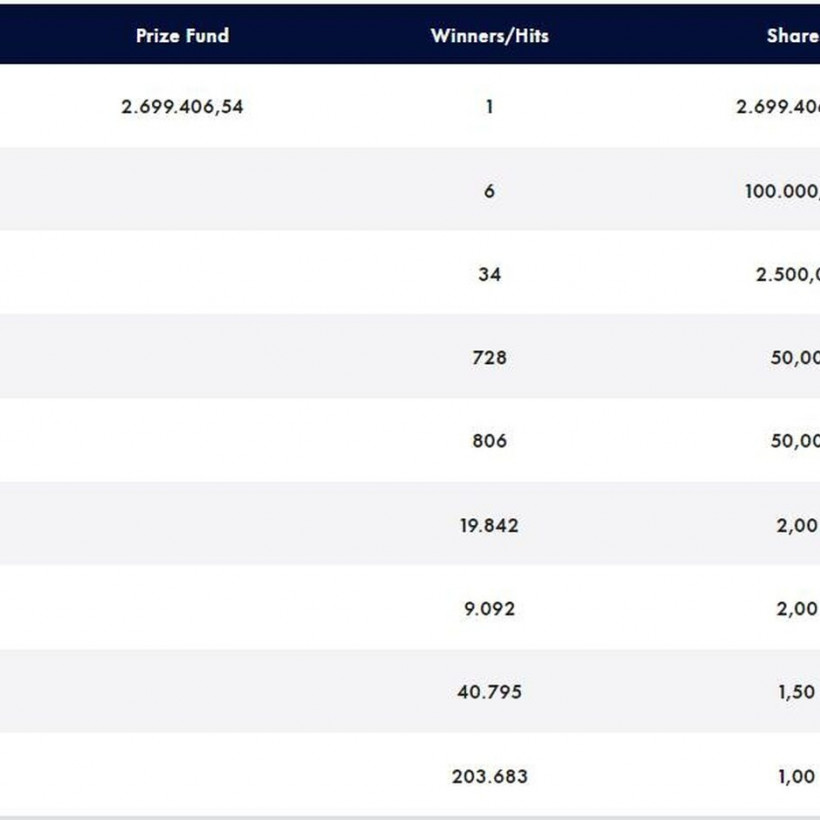Click the 2.500 share value
This screenshot has width=820, height=820.
(x=787, y=274)
